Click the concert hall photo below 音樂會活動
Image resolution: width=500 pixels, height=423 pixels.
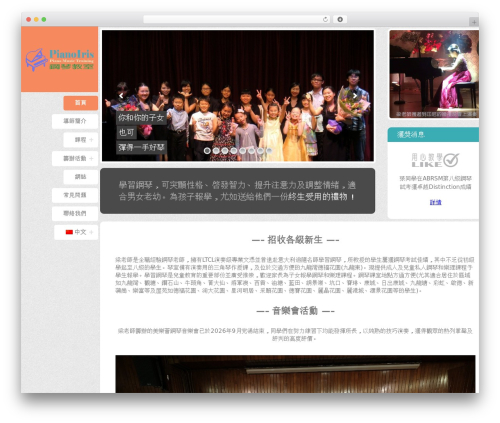295,374
